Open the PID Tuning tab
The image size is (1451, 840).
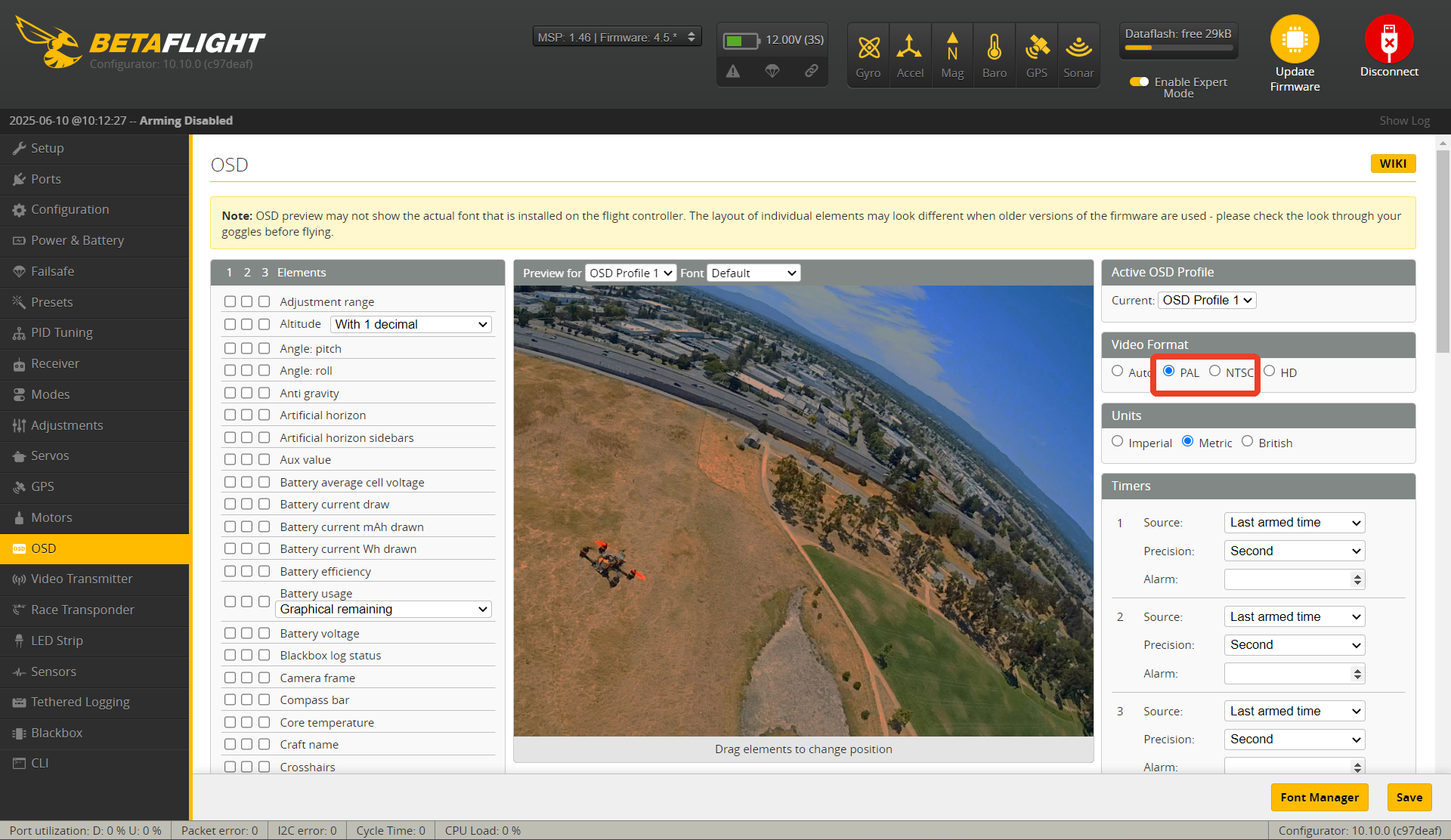point(94,332)
